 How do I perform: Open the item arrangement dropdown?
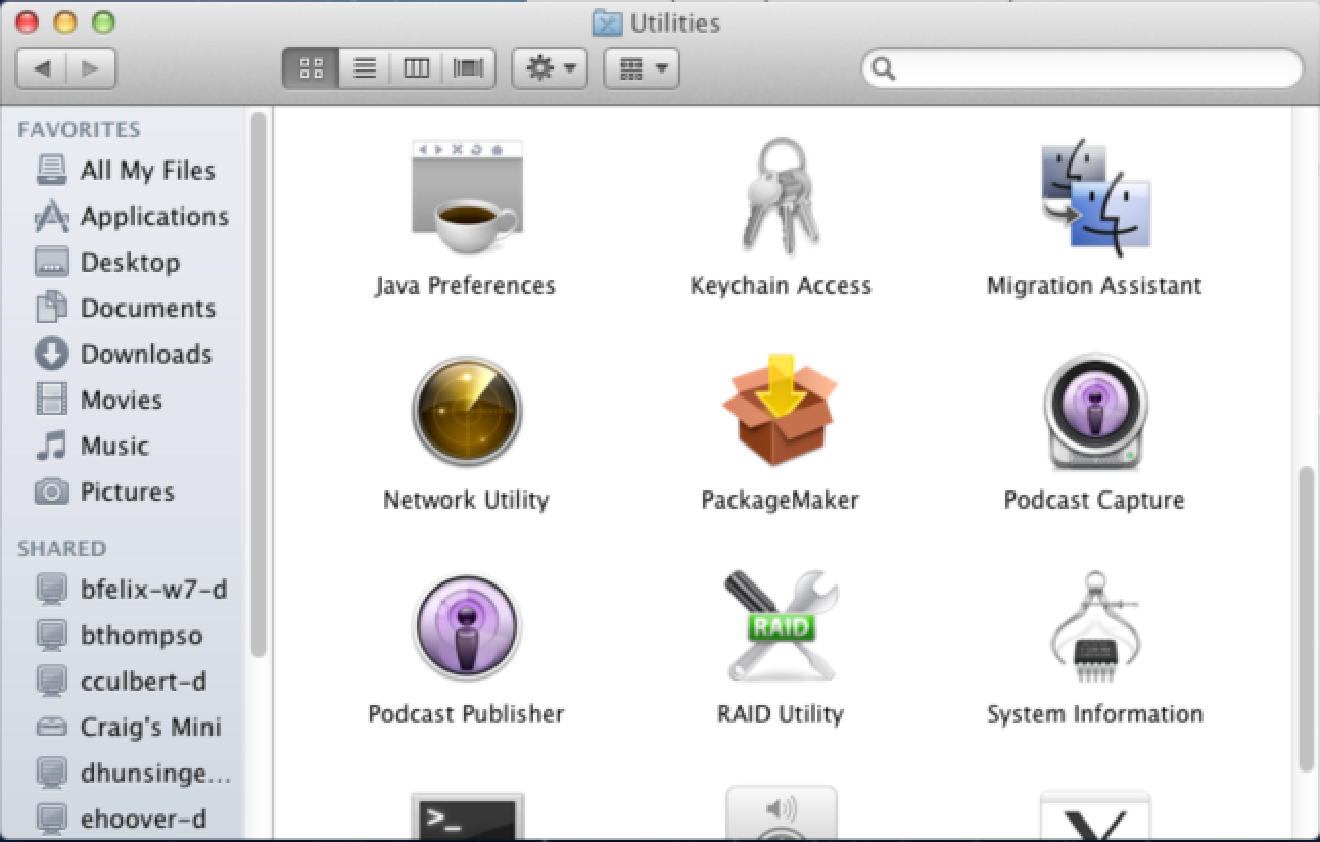pos(641,69)
